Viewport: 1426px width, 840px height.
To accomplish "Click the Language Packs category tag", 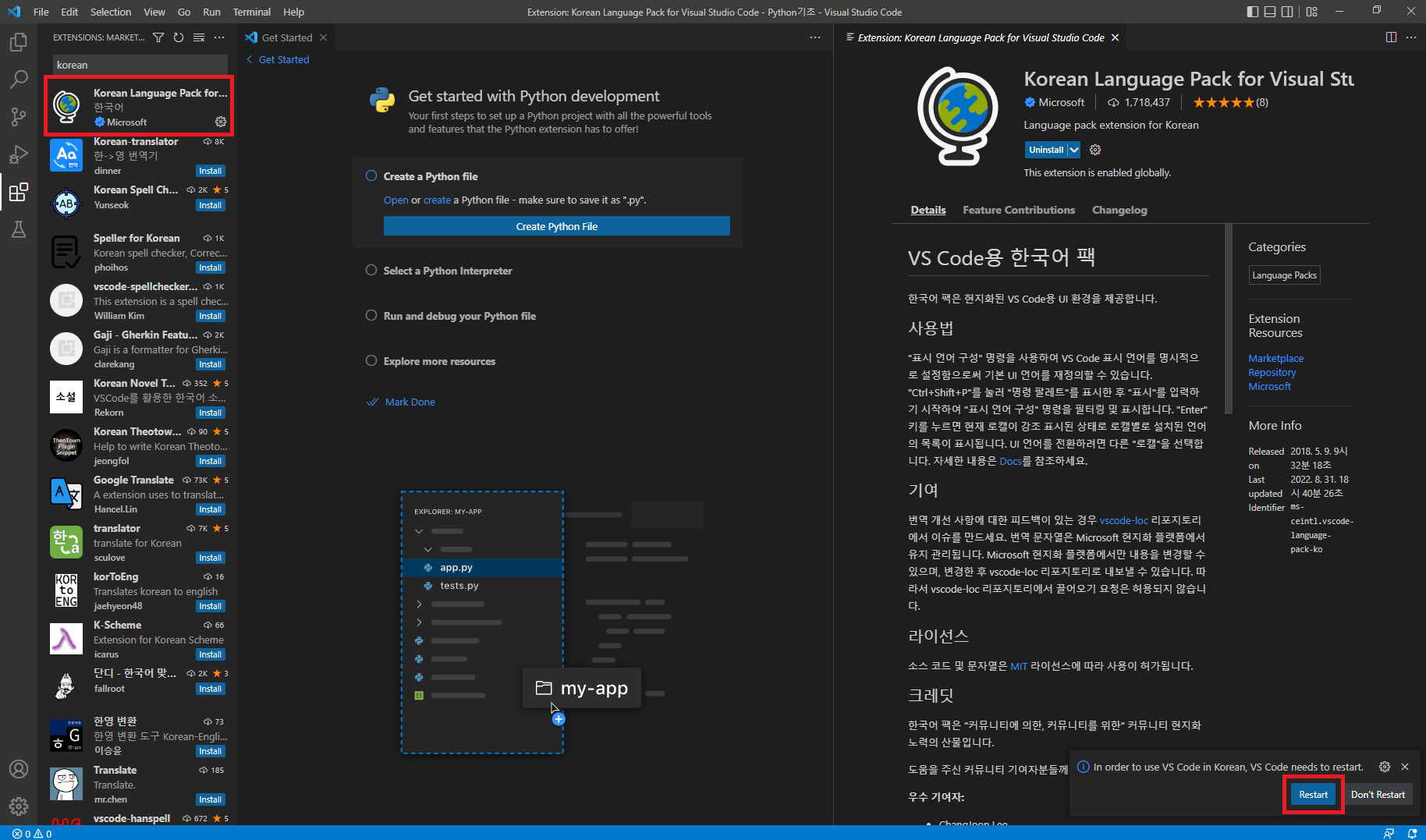I will tap(1284, 275).
